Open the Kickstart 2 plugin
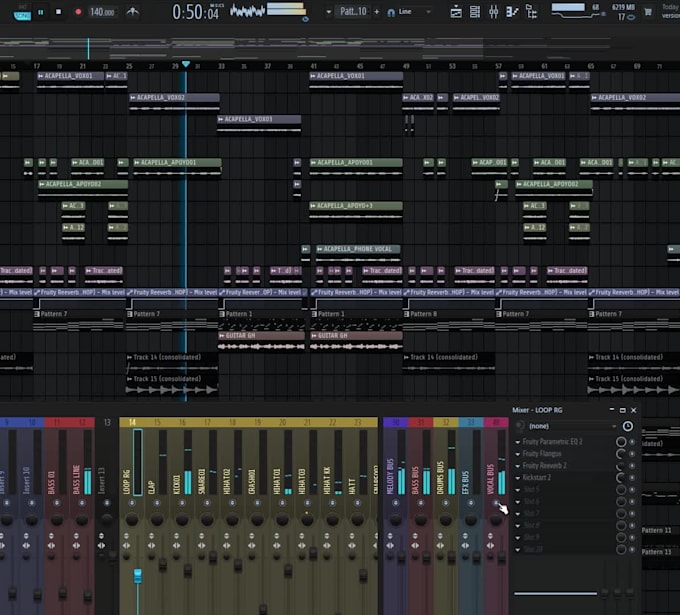Viewport: 680px width, 615px height. point(537,478)
